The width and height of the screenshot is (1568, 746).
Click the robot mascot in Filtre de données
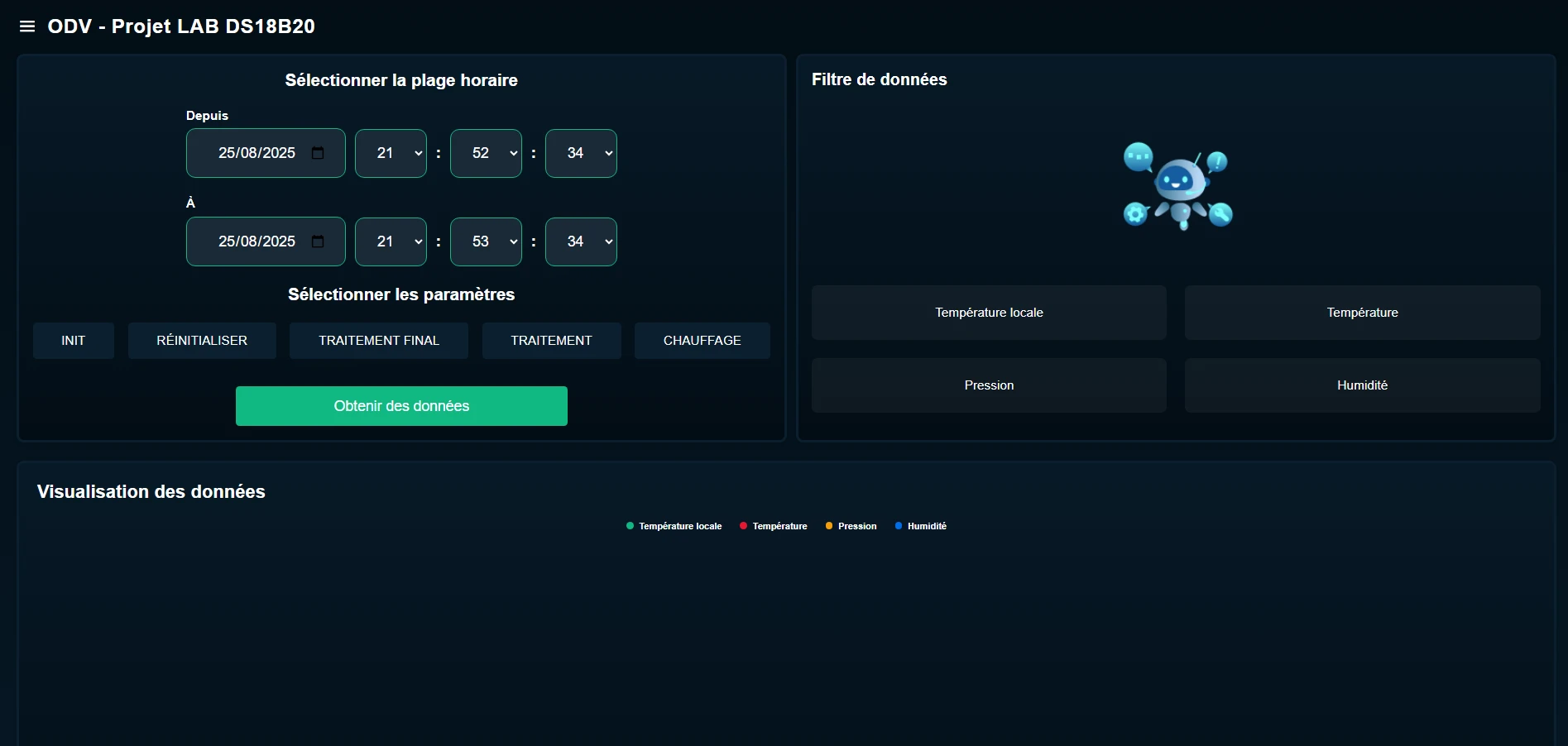coord(1177,186)
